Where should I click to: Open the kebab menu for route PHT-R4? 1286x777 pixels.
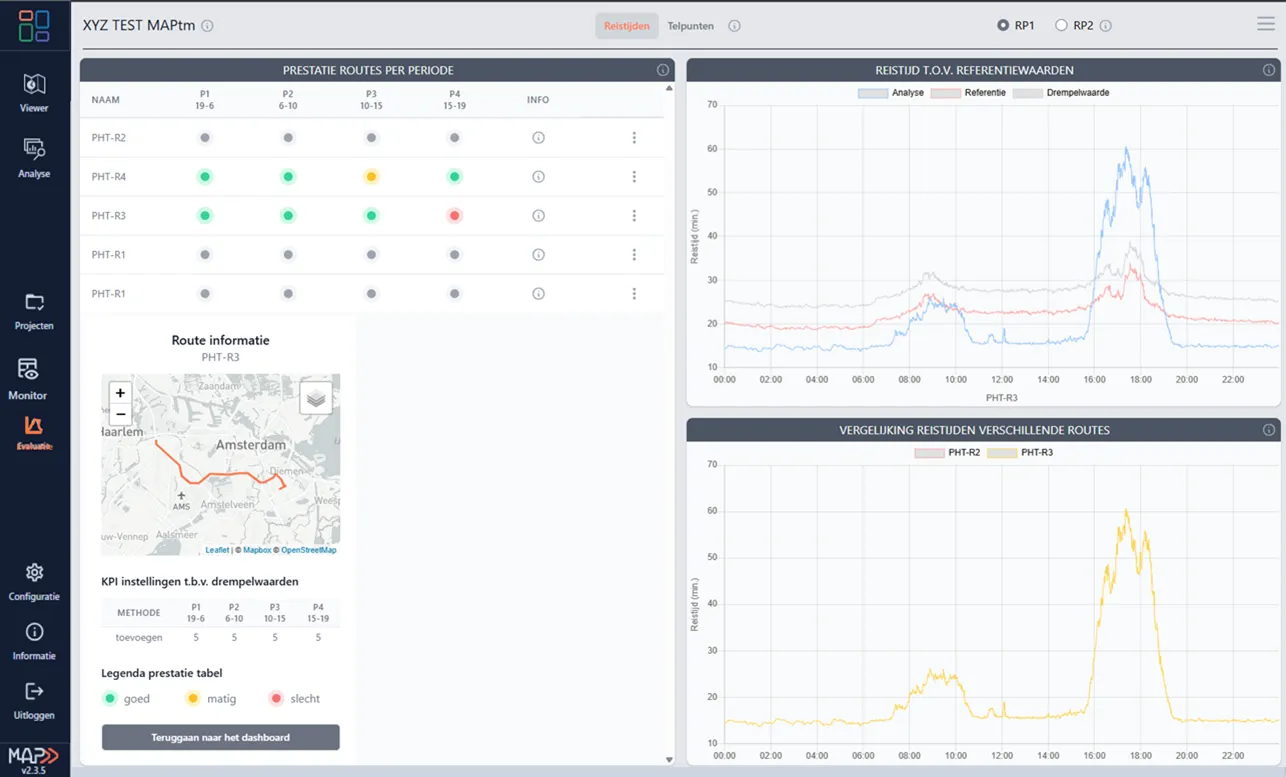point(634,176)
